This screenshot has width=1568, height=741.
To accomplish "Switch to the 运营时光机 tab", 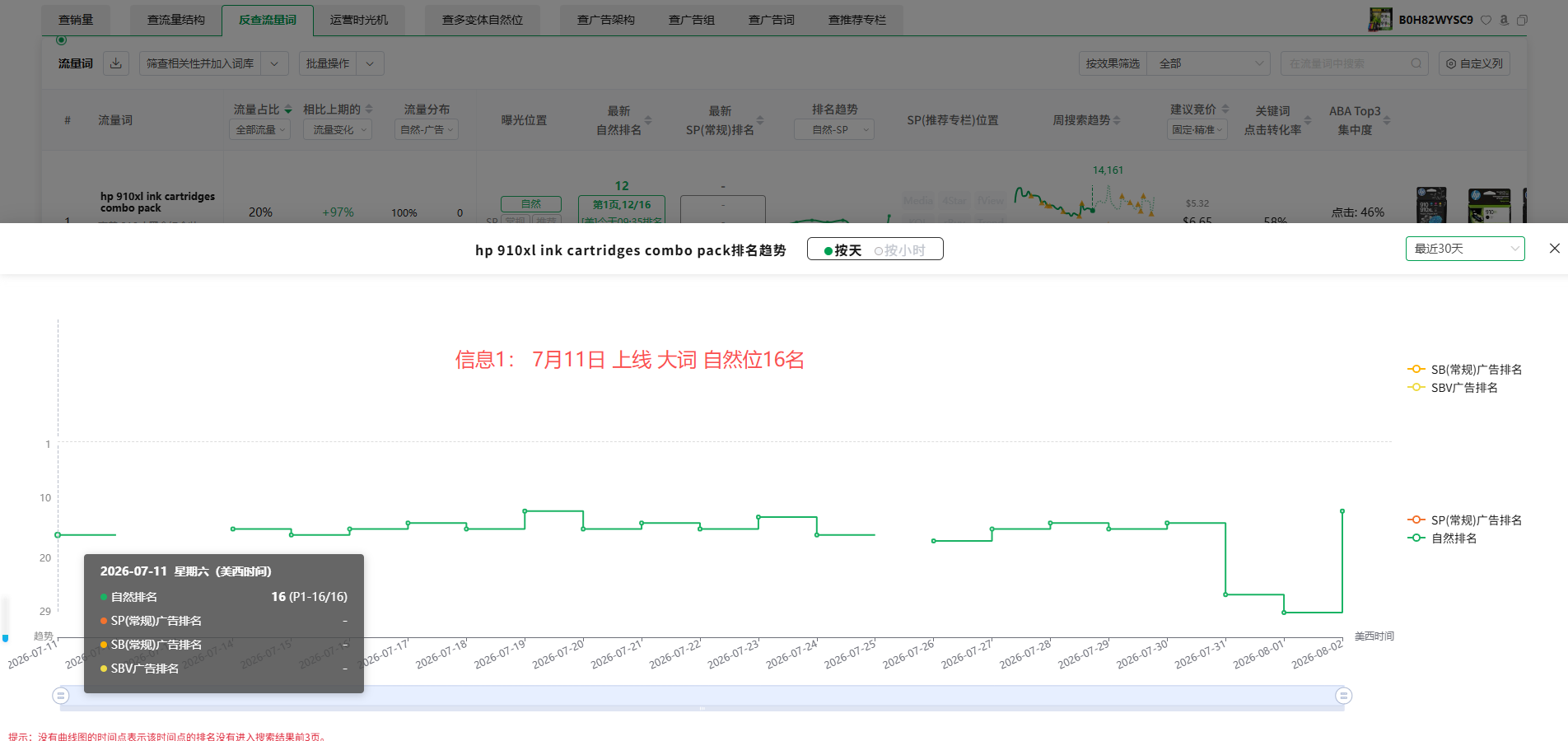I will click(x=359, y=20).
